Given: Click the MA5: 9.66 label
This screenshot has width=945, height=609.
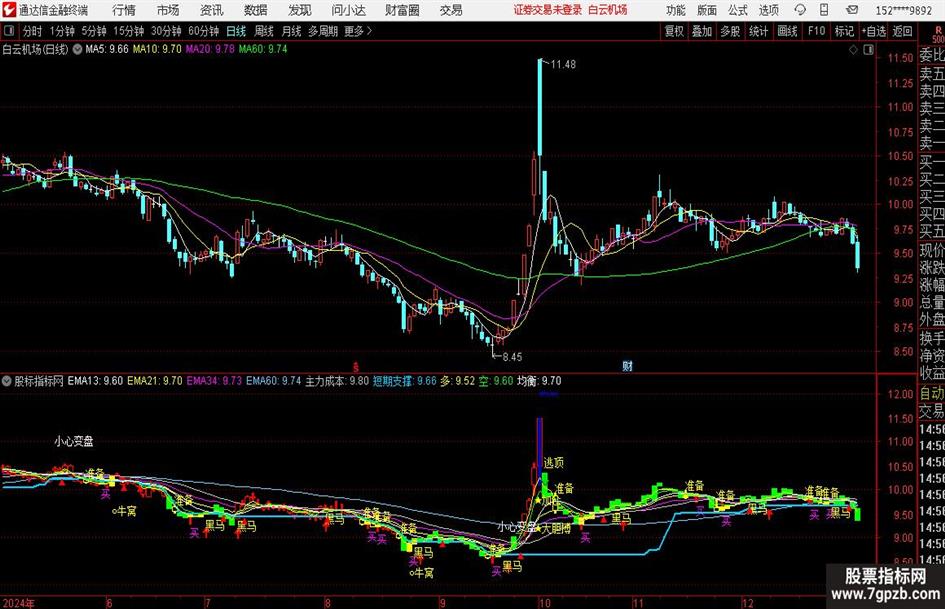Looking at the screenshot, I should [107, 49].
